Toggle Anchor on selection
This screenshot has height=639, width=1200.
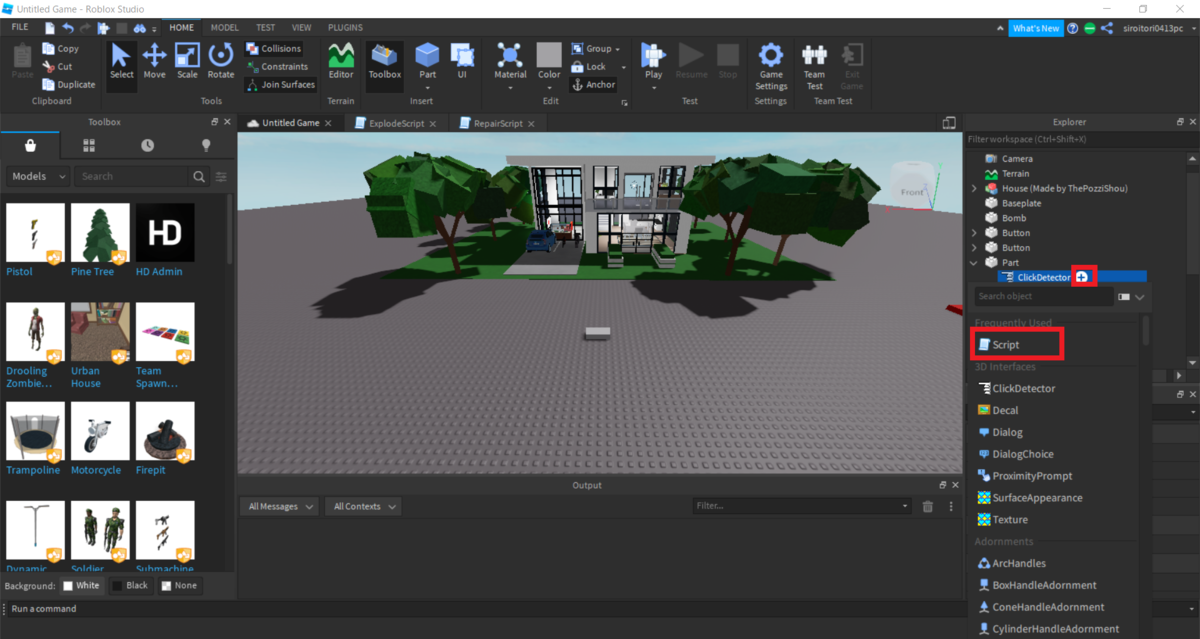tap(593, 84)
